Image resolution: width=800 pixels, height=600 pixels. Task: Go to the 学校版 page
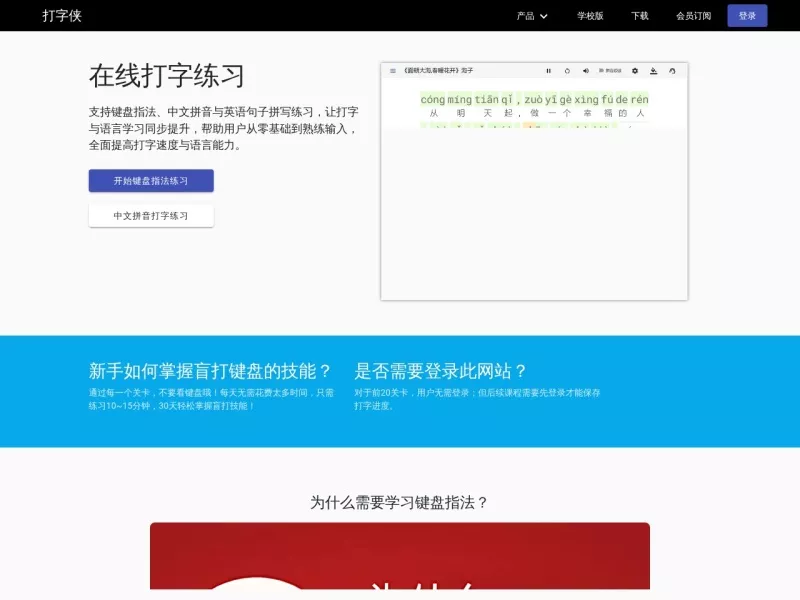pos(590,16)
